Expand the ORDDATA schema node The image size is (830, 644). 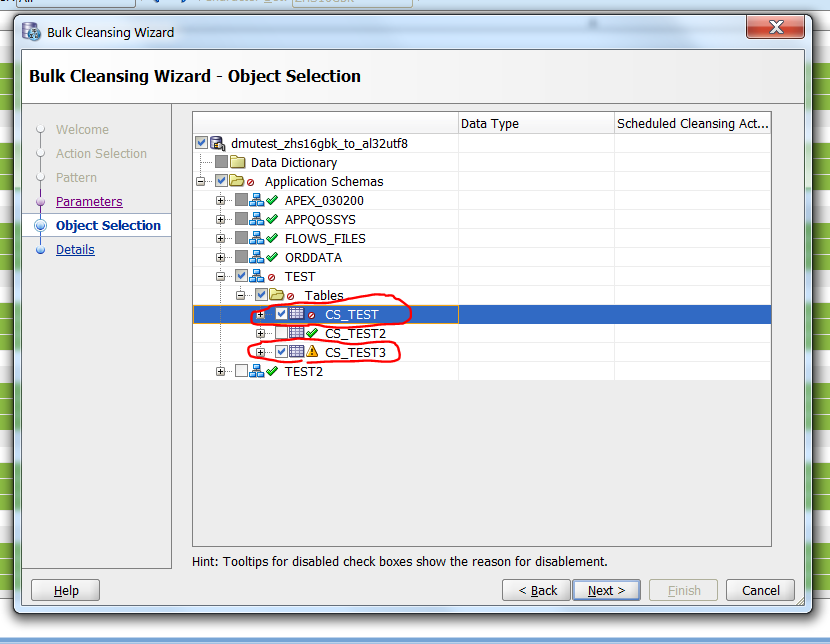[221, 258]
